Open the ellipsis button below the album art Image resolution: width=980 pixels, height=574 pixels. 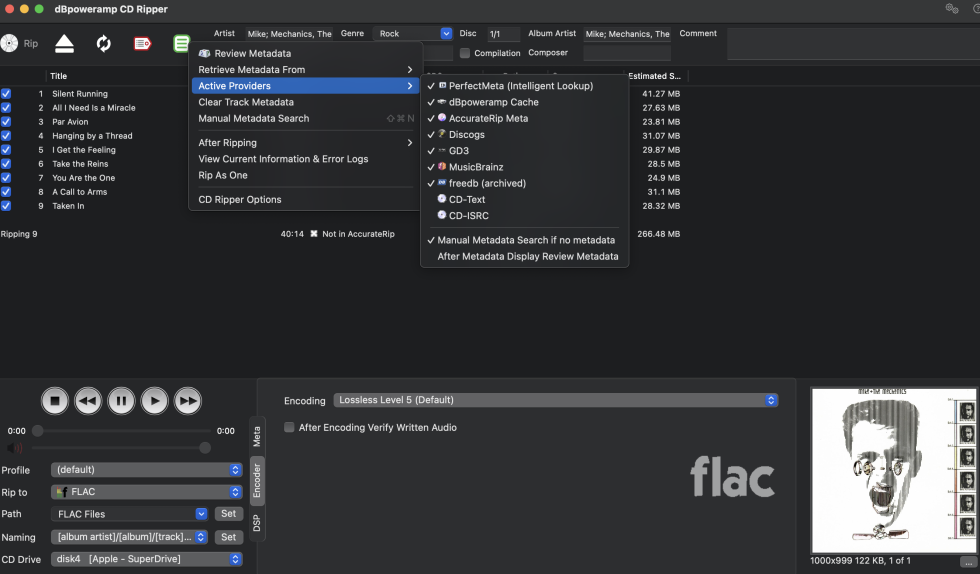[x=968, y=561]
